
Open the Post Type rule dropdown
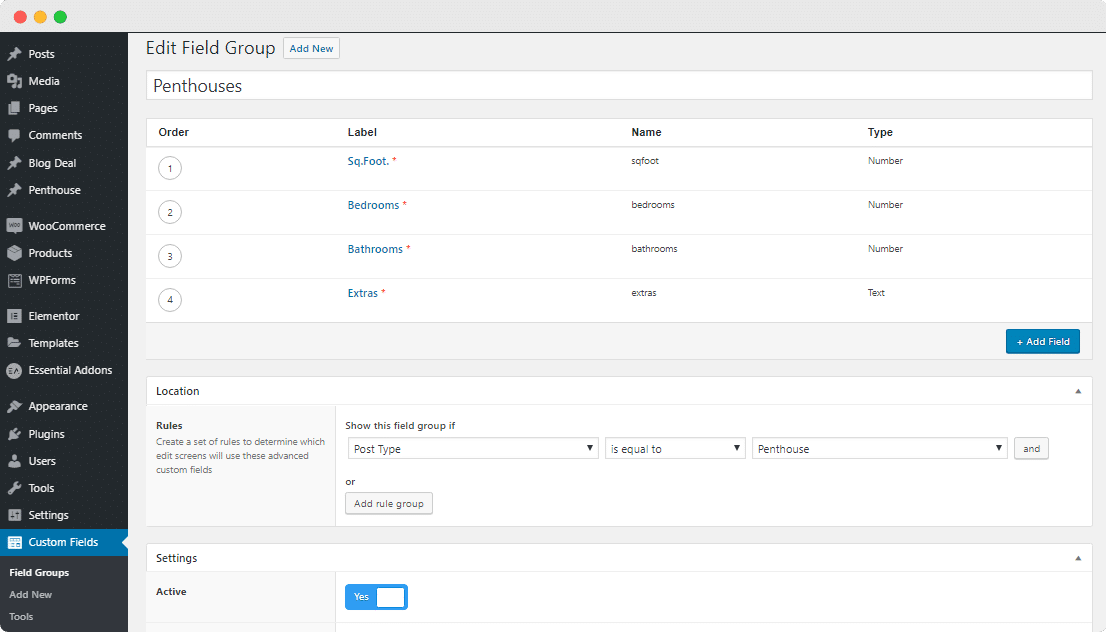(472, 448)
